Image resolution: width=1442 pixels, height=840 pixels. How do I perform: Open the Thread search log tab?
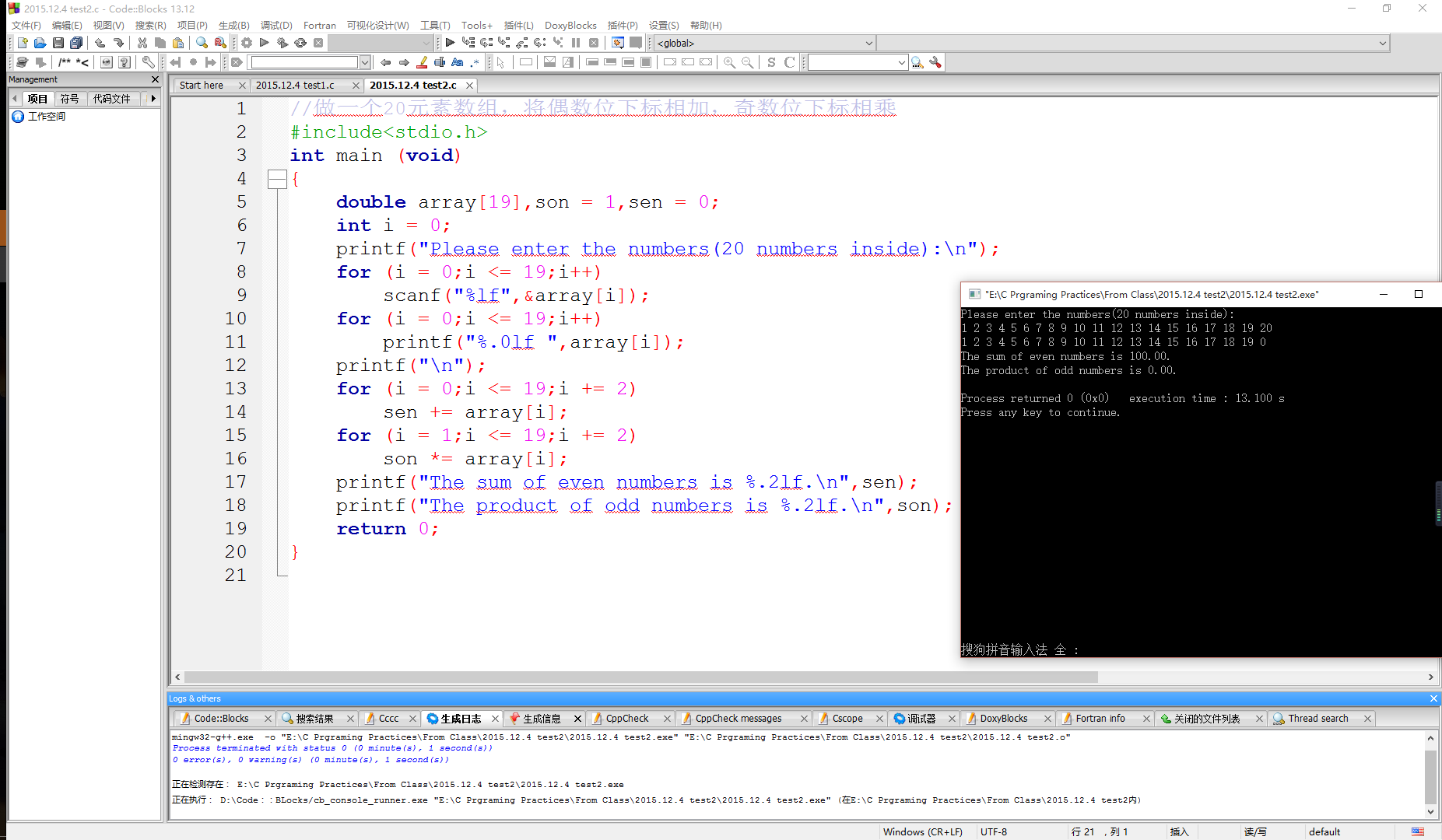coord(1317,719)
